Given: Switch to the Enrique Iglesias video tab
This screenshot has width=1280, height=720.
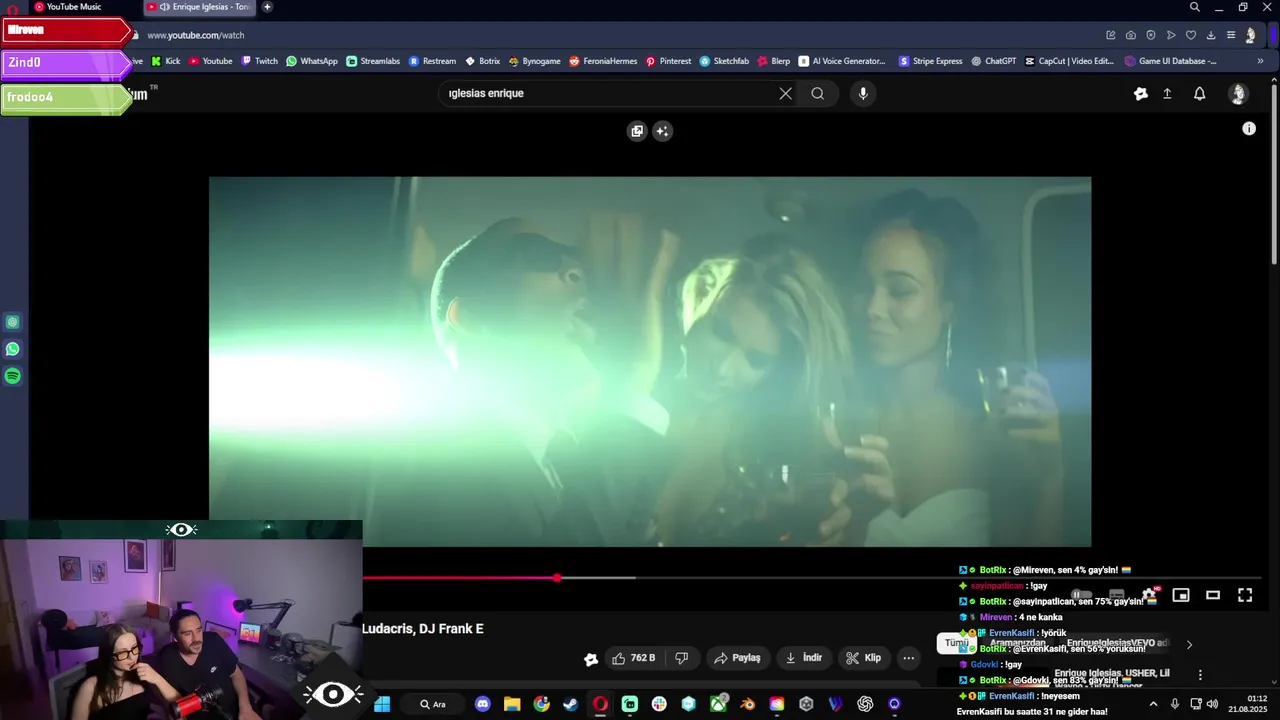Looking at the screenshot, I should tap(198, 7).
